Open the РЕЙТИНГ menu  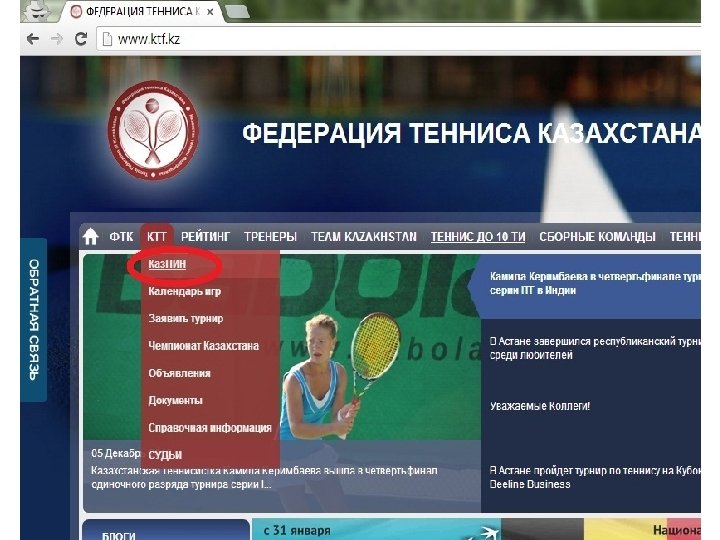tap(205, 236)
